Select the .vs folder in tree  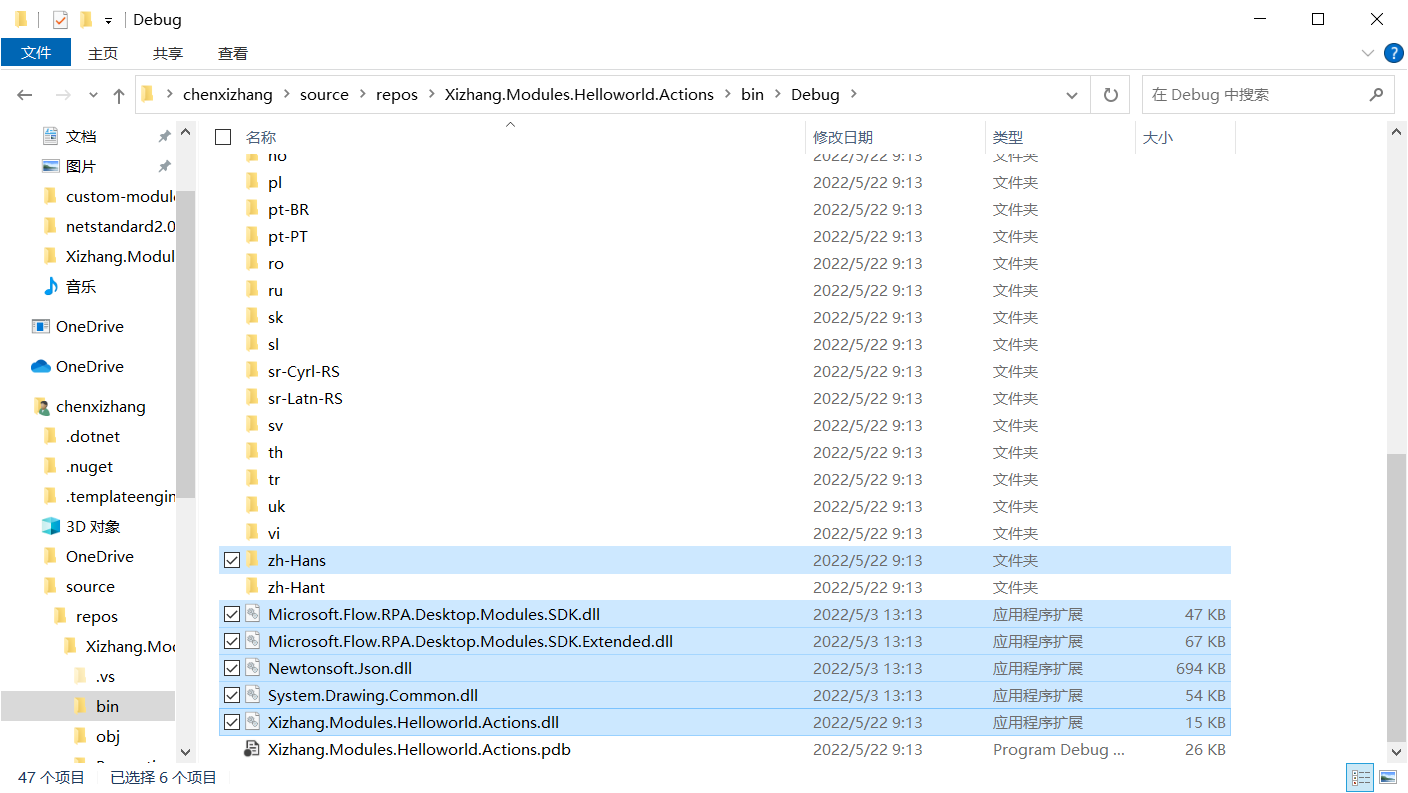(105, 676)
